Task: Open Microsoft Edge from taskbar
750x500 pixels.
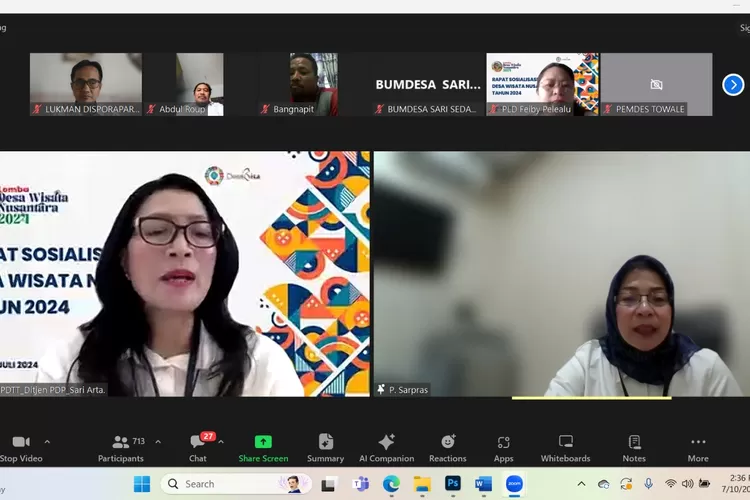Action: [x=391, y=484]
